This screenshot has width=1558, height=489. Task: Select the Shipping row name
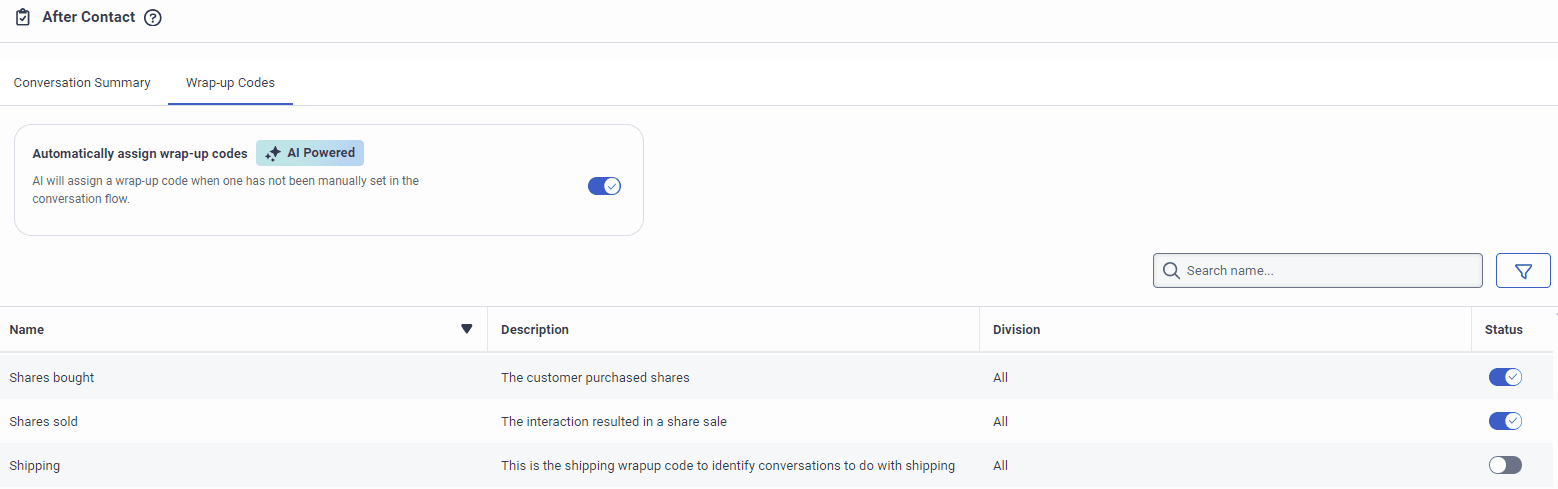pyautogui.click(x=35, y=465)
